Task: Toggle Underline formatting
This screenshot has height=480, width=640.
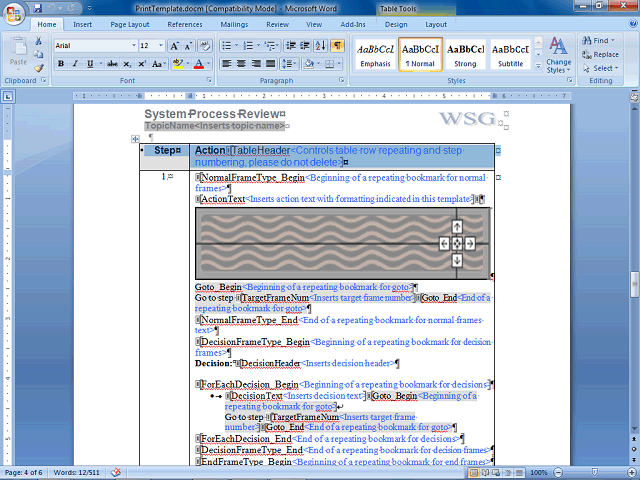Action: (90, 64)
